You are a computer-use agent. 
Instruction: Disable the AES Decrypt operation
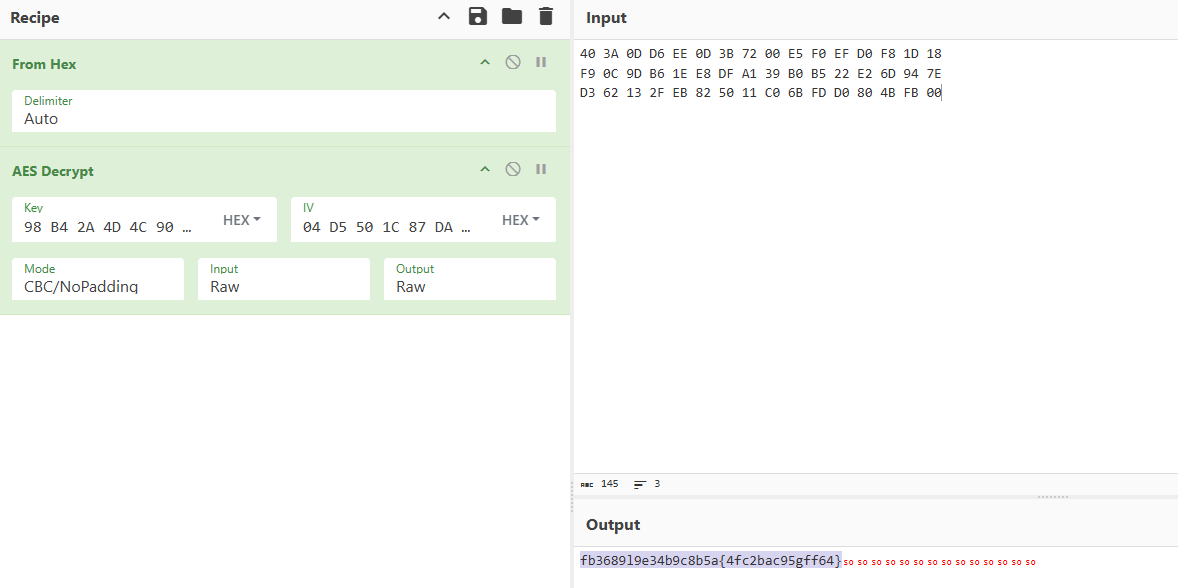[513, 169]
